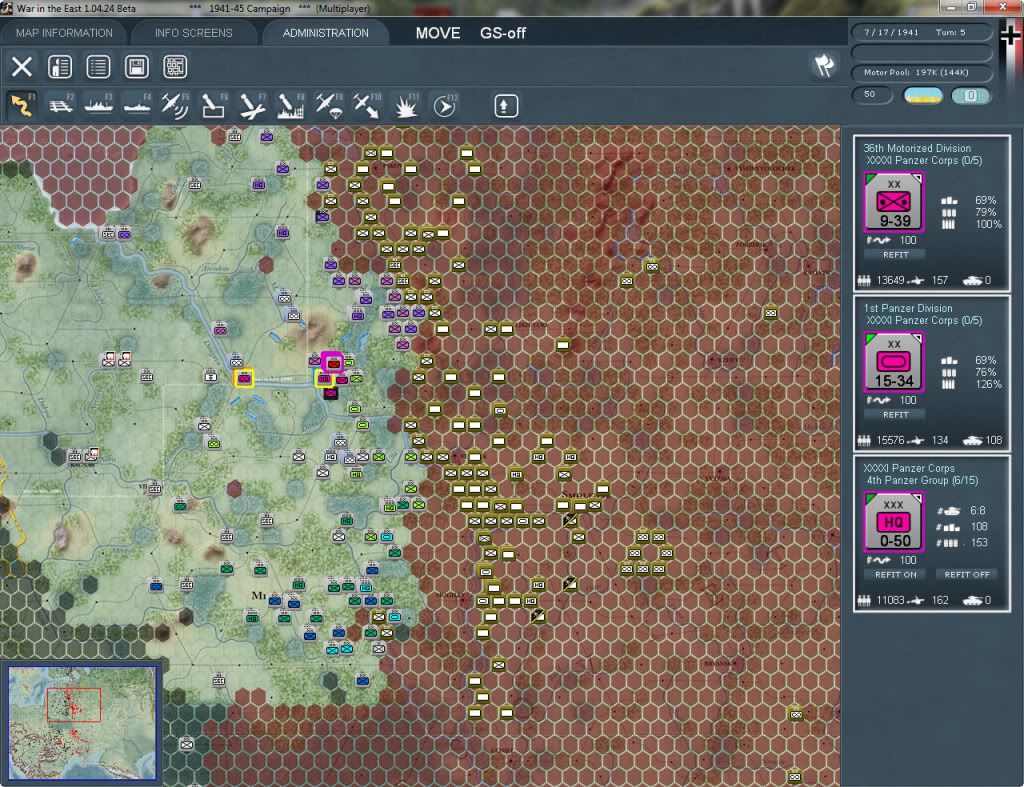The width and height of the screenshot is (1024, 787).
Task: Open the preferences person-list icon
Action: pyautogui.click(x=60, y=67)
